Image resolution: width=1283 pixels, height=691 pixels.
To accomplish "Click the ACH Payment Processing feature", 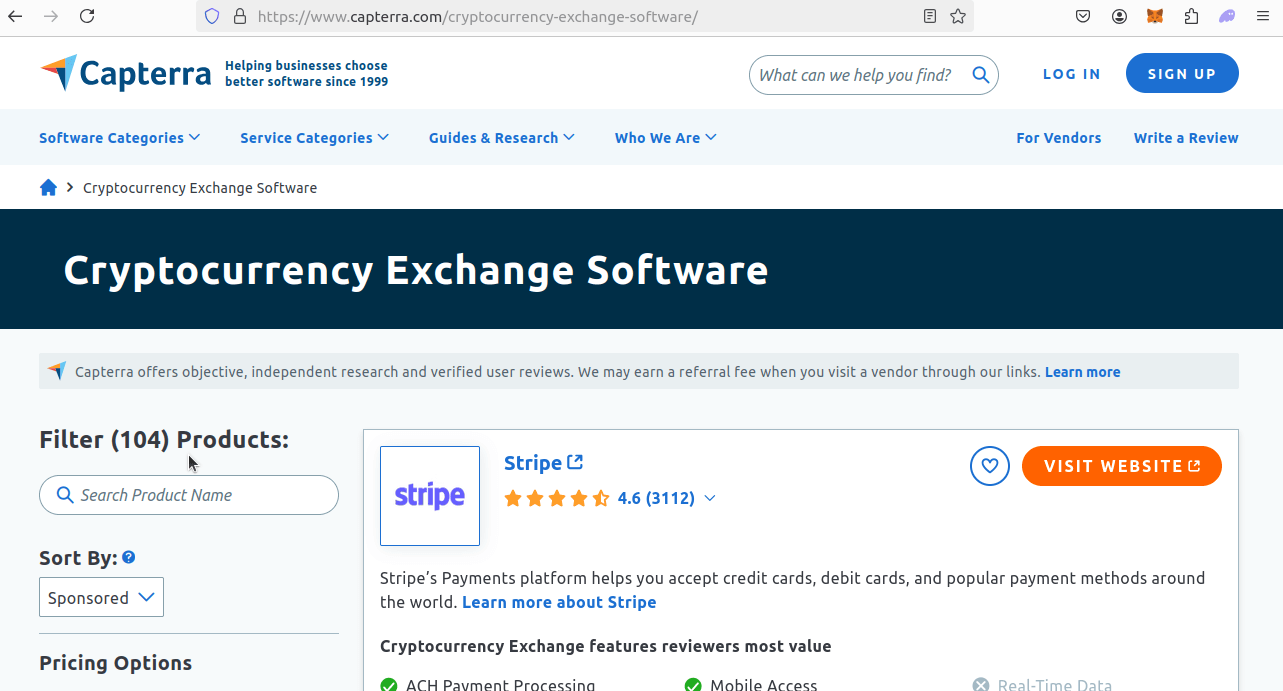I will pos(488,685).
